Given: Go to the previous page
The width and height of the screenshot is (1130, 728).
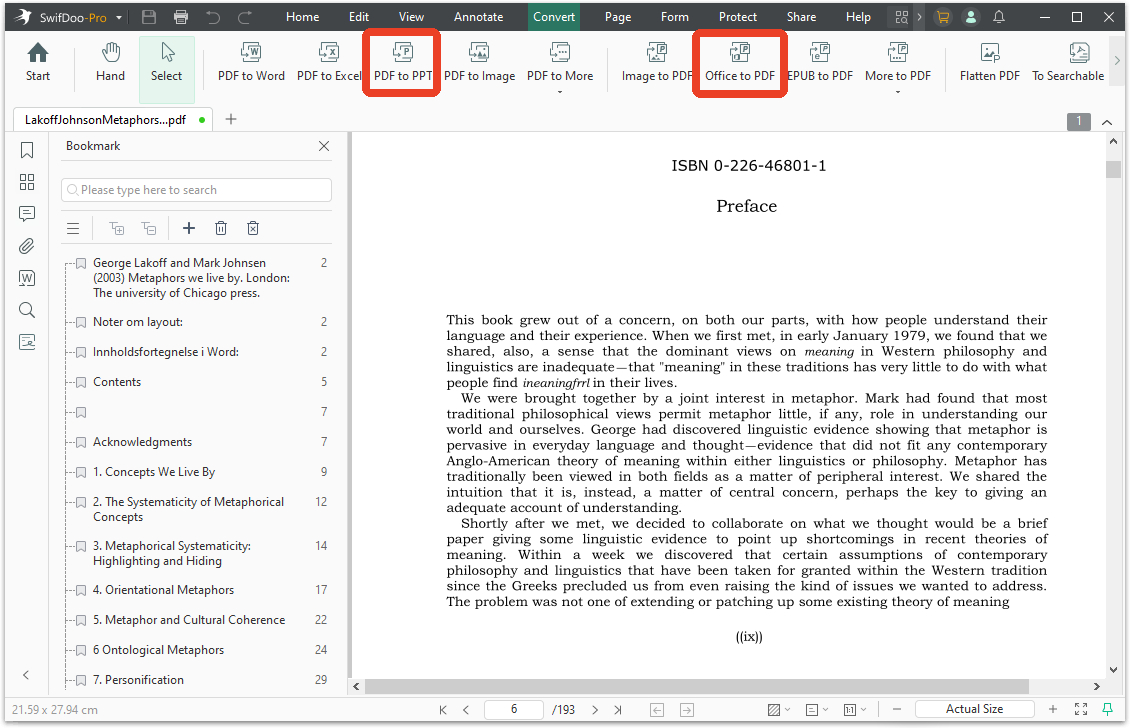Looking at the screenshot, I should [466, 710].
